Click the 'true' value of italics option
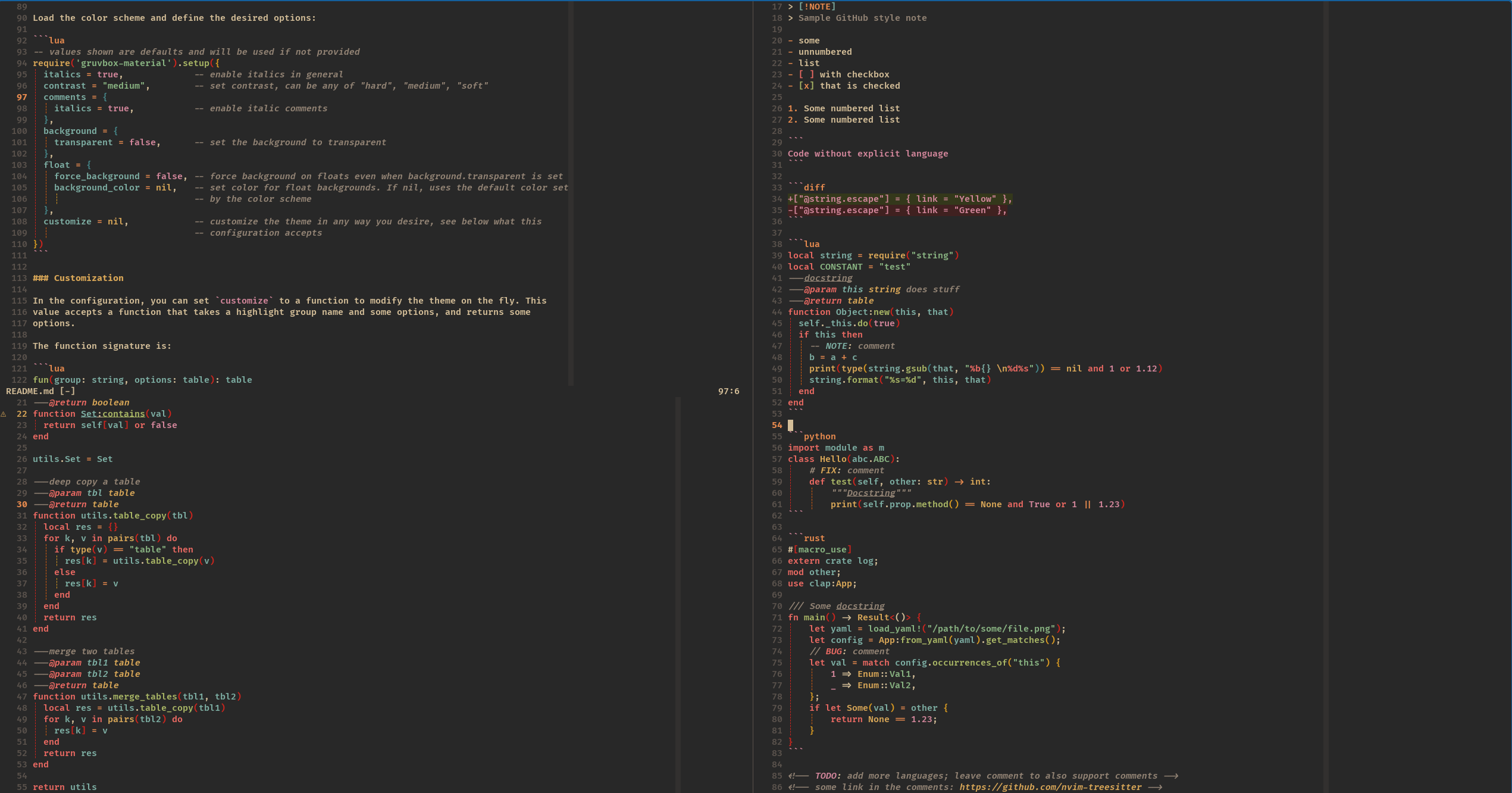This screenshot has width=1512, height=793. point(108,74)
